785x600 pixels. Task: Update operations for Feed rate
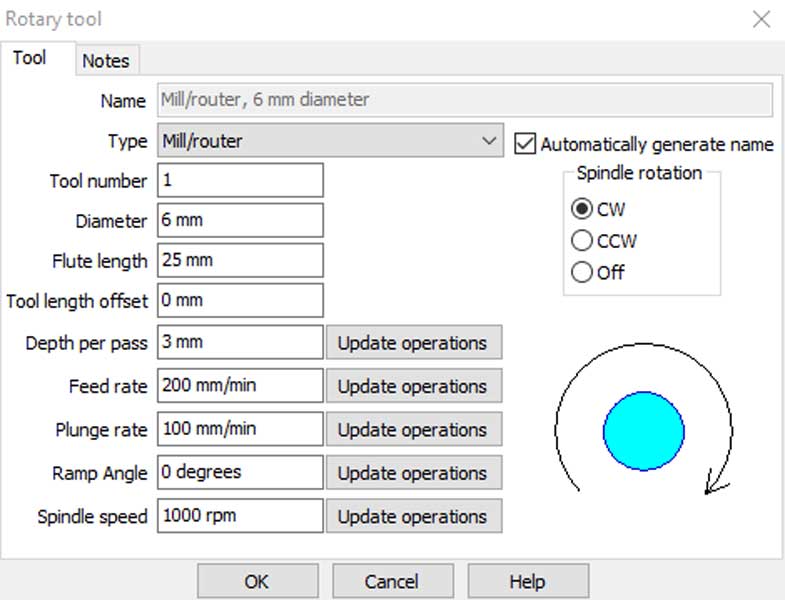point(413,386)
